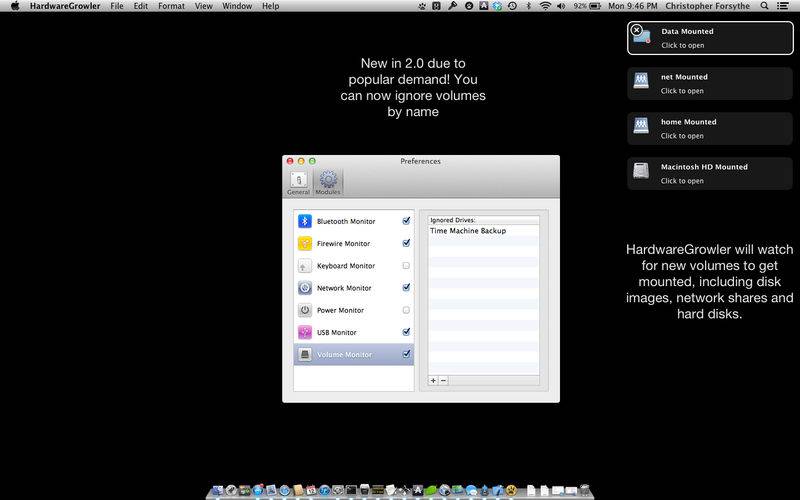The width and height of the screenshot is (800, 500).
Task: Click the home Mounted network drive icon
Action: pos(641,126)
